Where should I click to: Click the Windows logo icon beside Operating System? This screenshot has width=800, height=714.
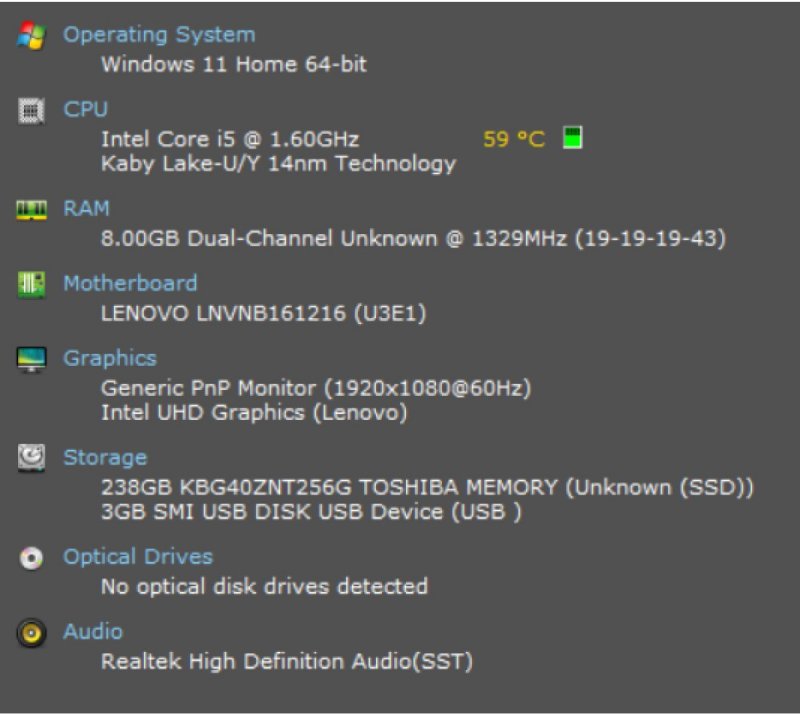[x=31, y=36]
